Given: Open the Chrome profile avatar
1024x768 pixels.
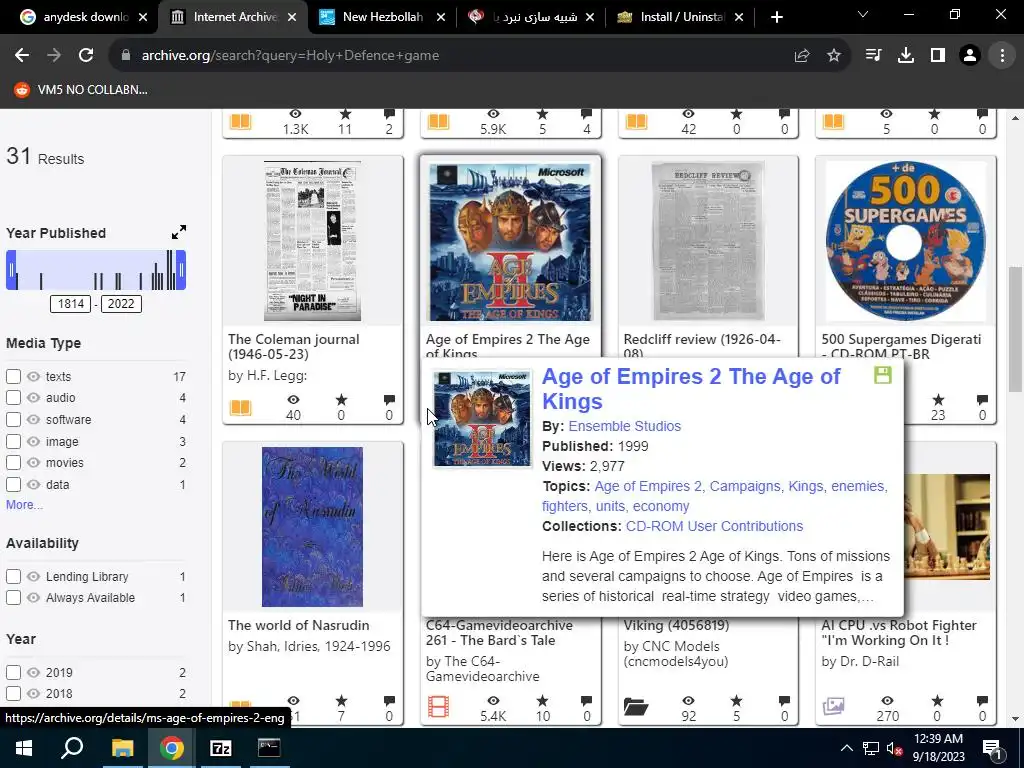Looking at the screenshot, I should click(x=970, y=56).
